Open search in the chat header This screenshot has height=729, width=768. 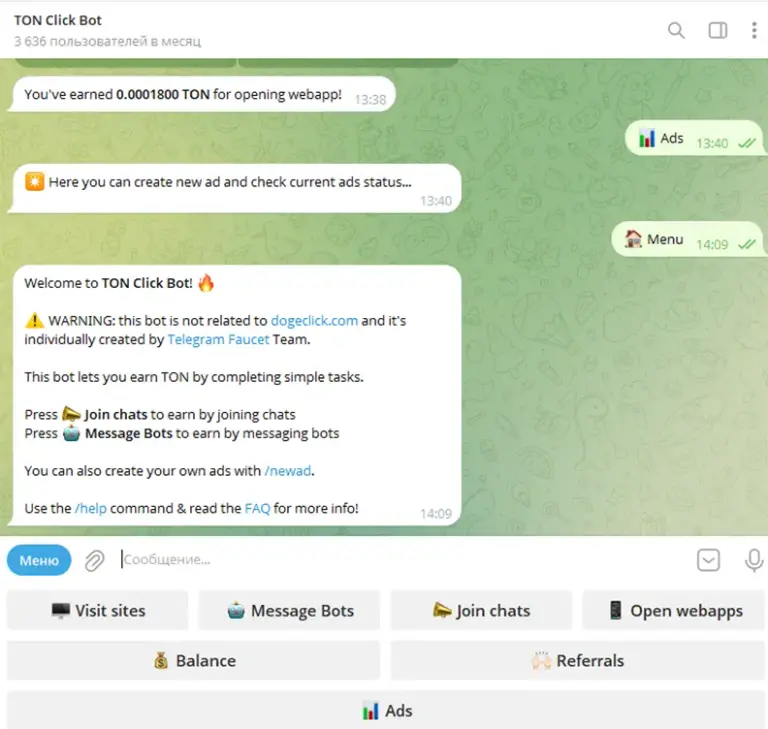tap(676, 30)
